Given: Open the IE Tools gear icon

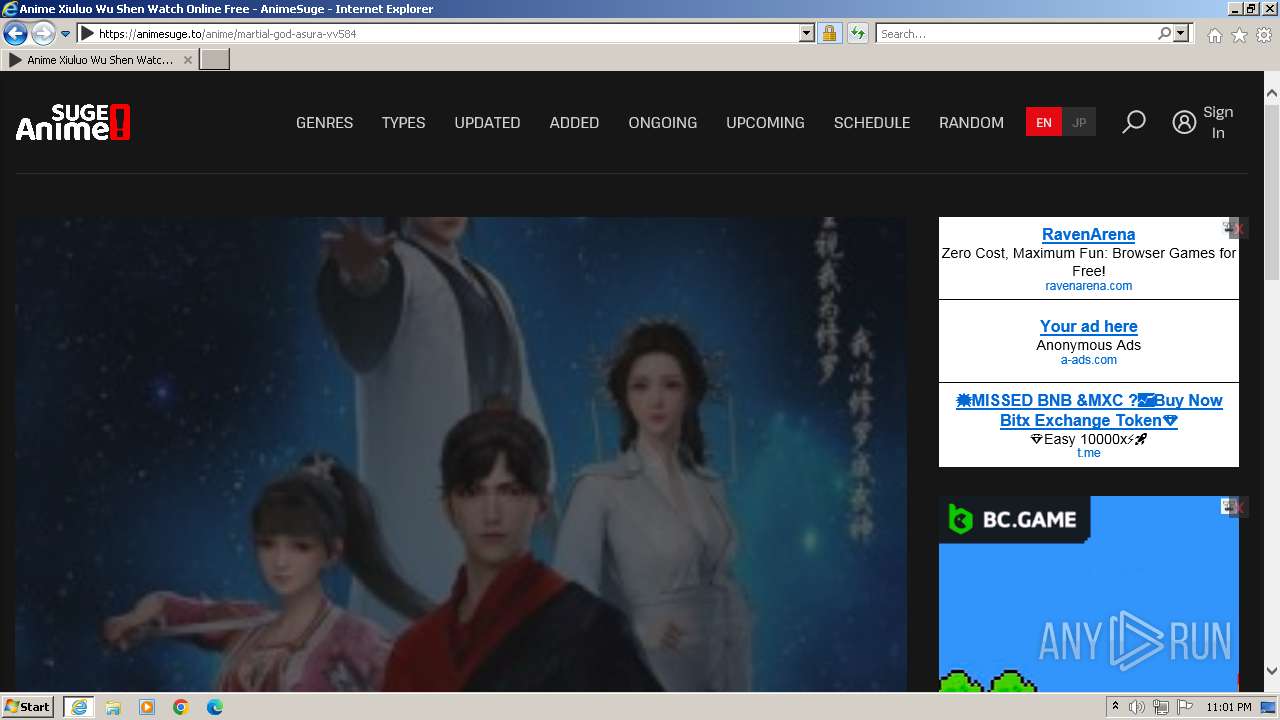Looking at the screenshot, I should pyautogui.click(x=1264, y=35).
